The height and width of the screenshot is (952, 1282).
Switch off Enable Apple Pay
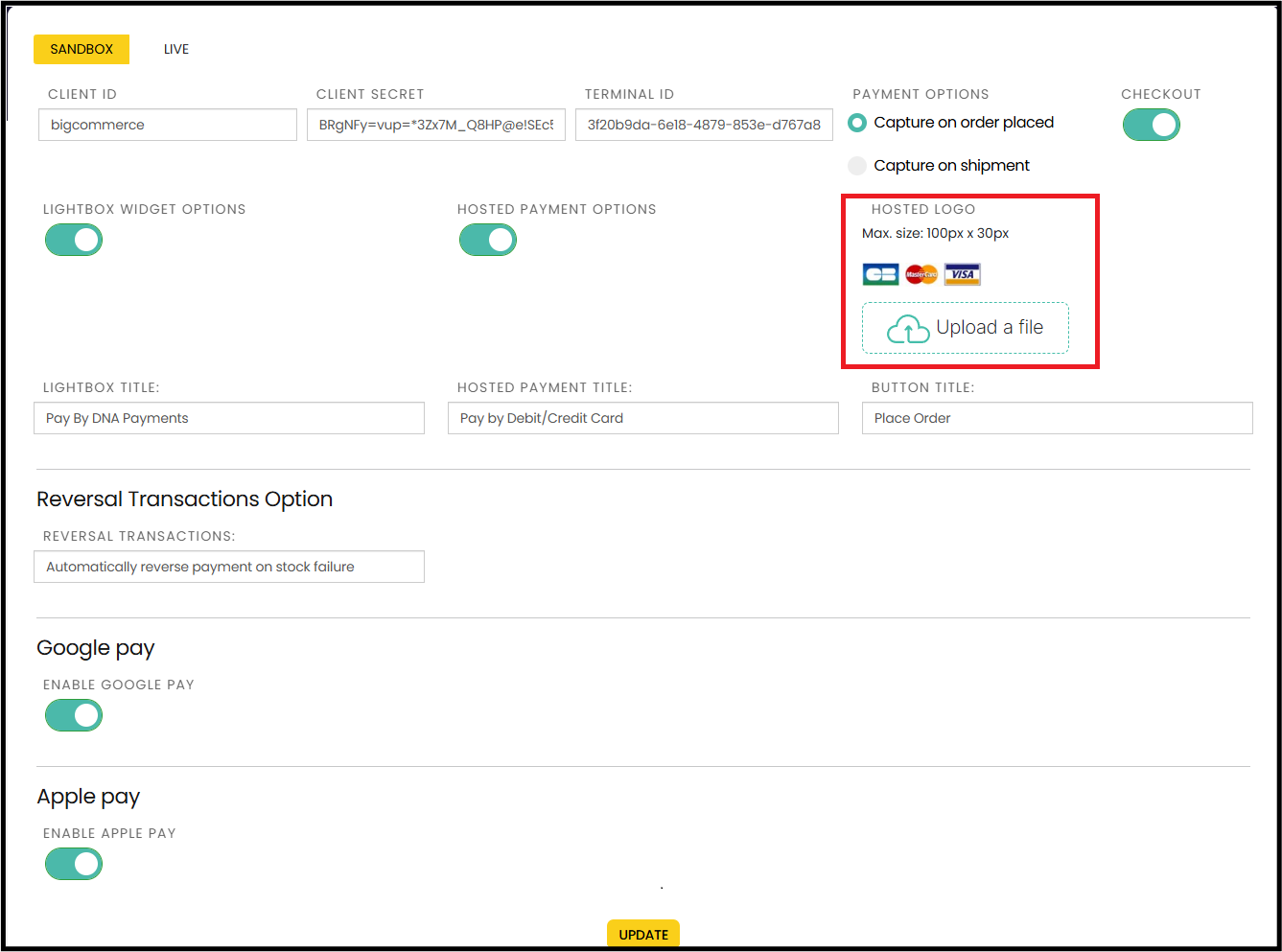point(74,864)
